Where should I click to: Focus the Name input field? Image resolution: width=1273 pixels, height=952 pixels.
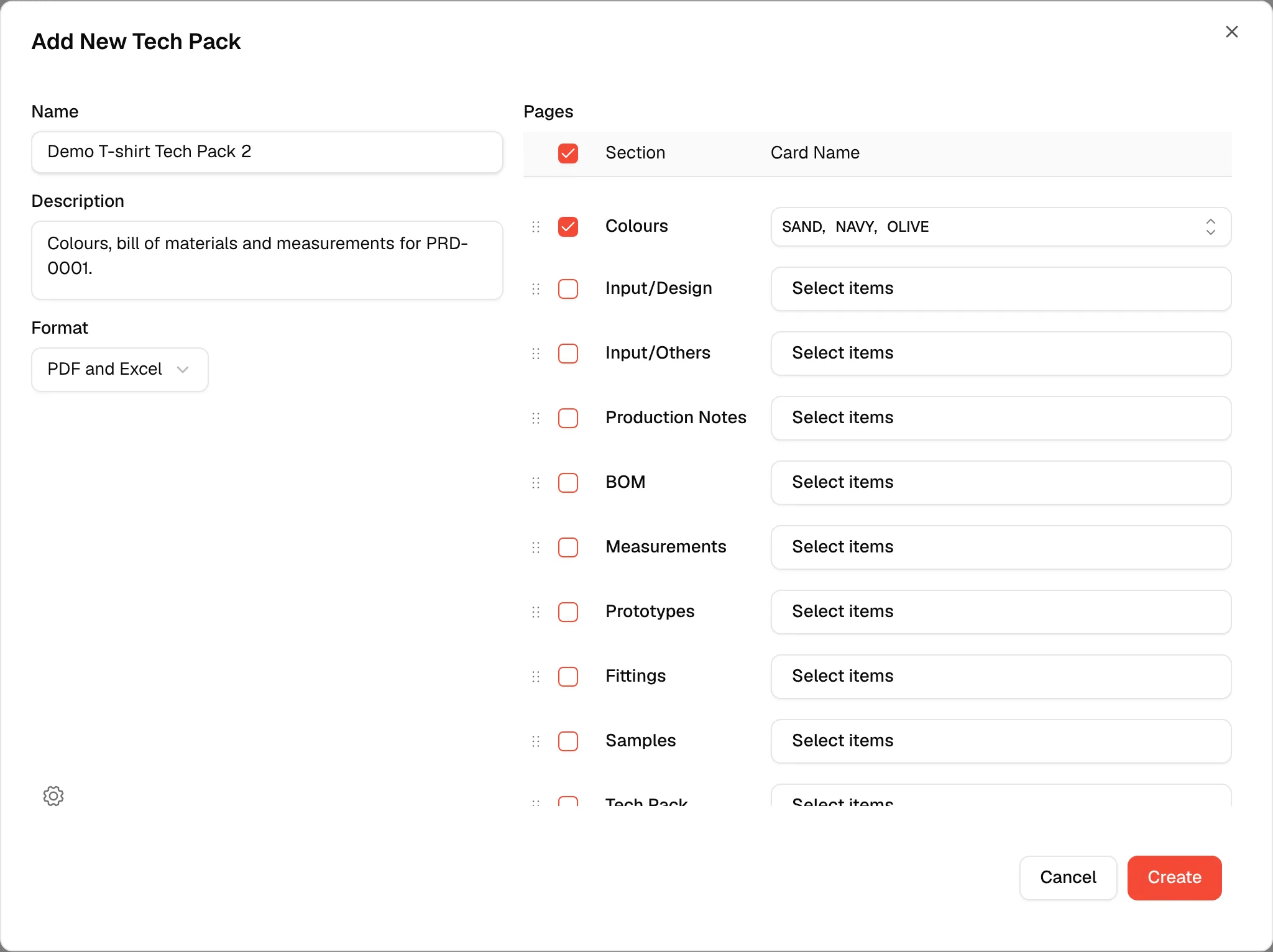267,152
